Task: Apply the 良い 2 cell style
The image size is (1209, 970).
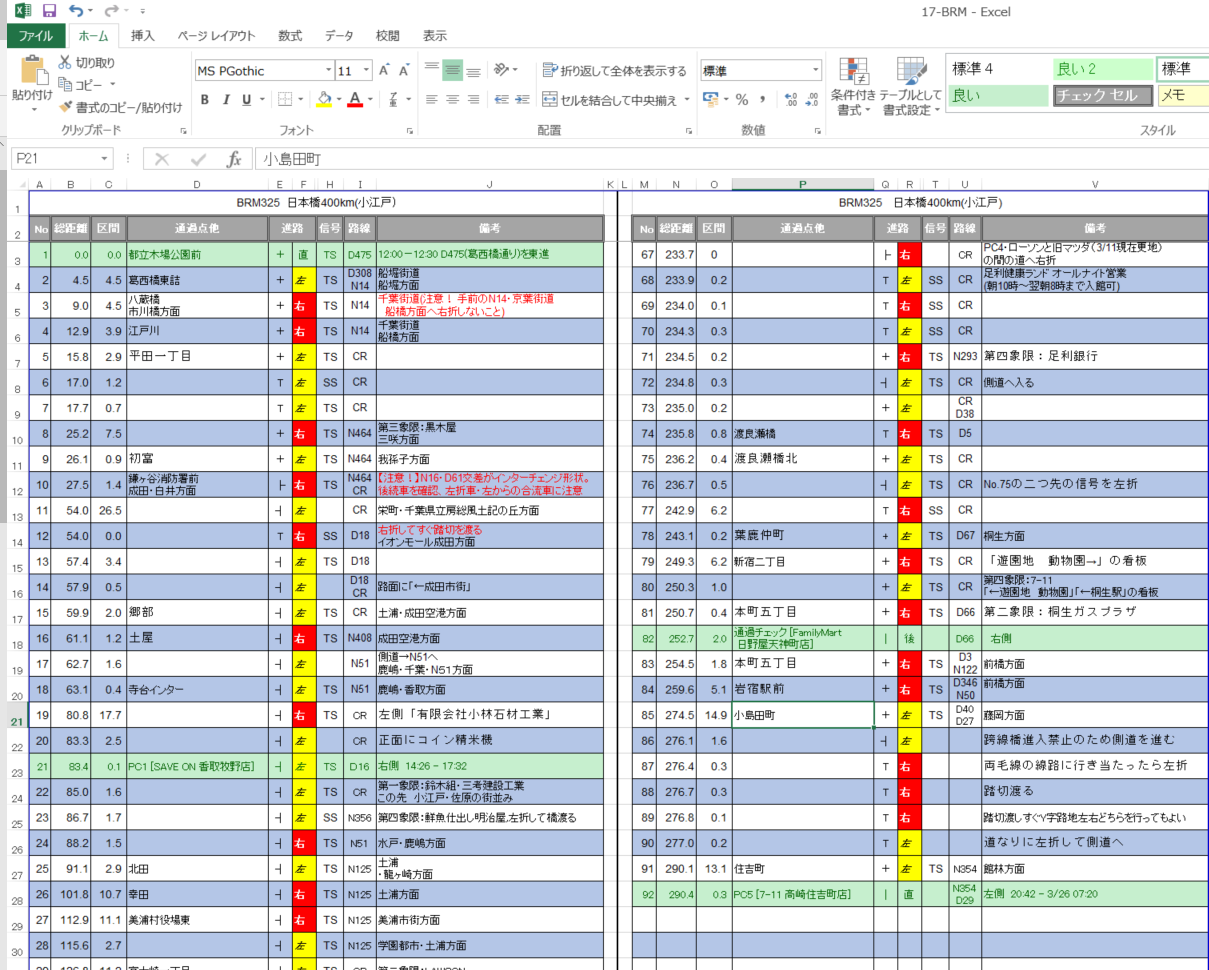Action: click(1101, 69)
